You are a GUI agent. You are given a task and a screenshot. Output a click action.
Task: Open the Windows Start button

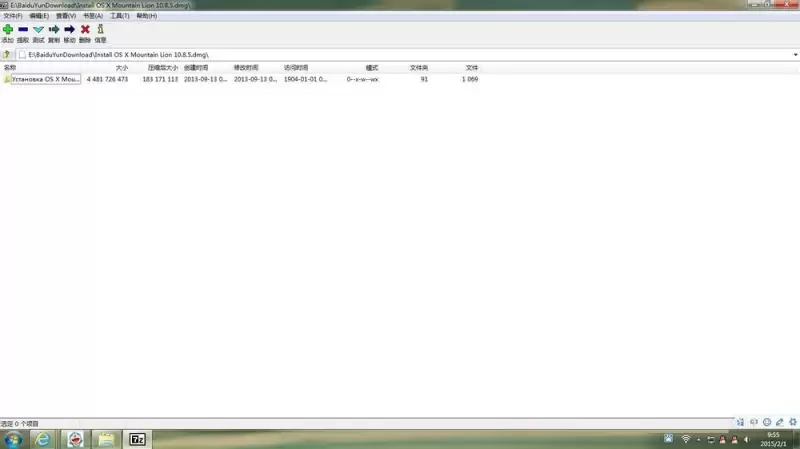click(13, 439)
